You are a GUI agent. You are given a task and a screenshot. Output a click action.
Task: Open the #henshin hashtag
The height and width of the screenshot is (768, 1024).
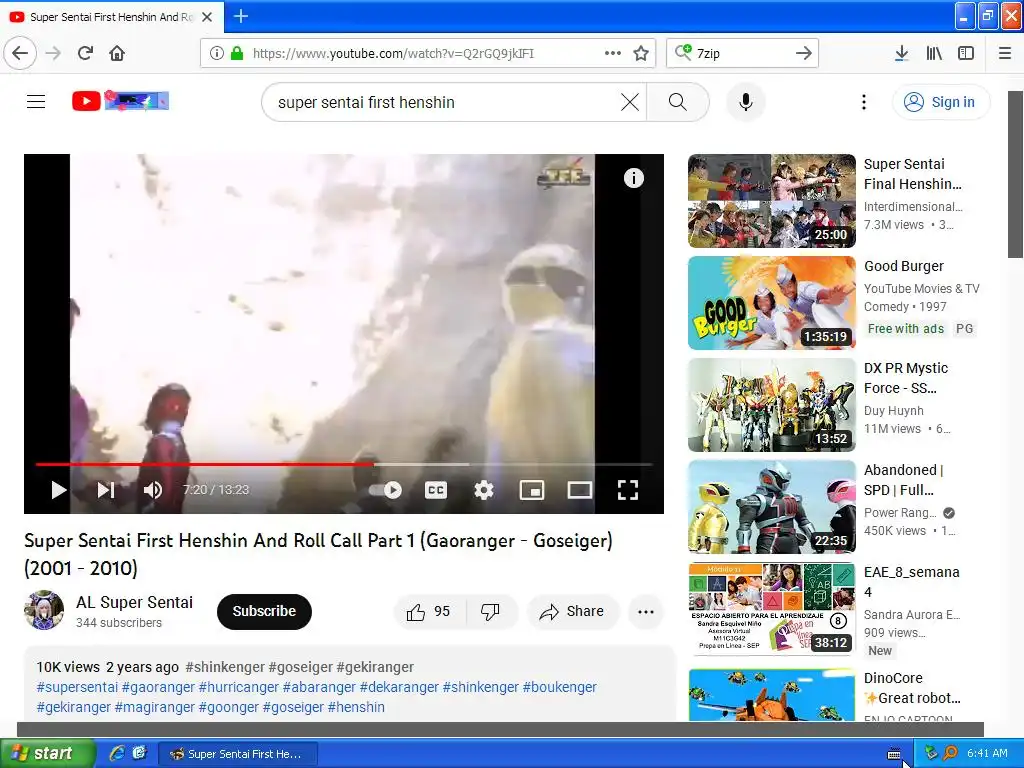[x=356, y=707]
